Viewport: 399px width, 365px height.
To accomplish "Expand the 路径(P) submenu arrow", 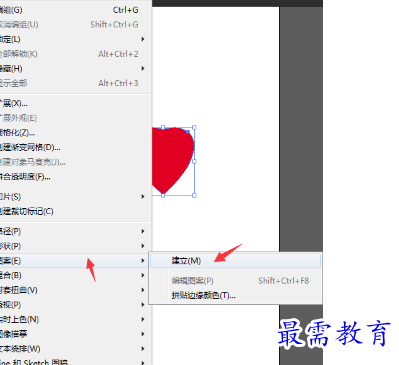I will click(x=143, y=231).
